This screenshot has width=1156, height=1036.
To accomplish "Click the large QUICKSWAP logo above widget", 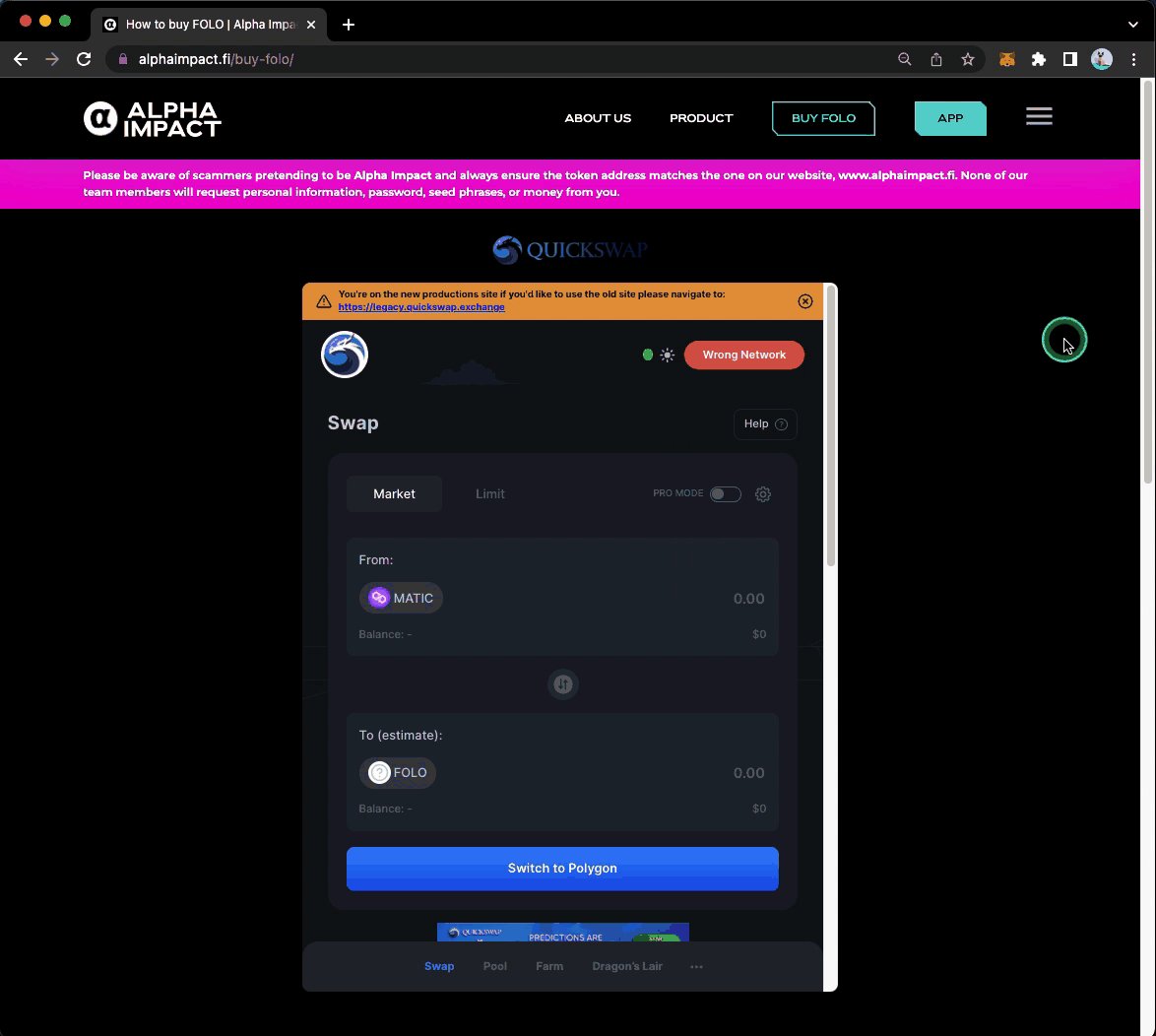I will point(570,250).
